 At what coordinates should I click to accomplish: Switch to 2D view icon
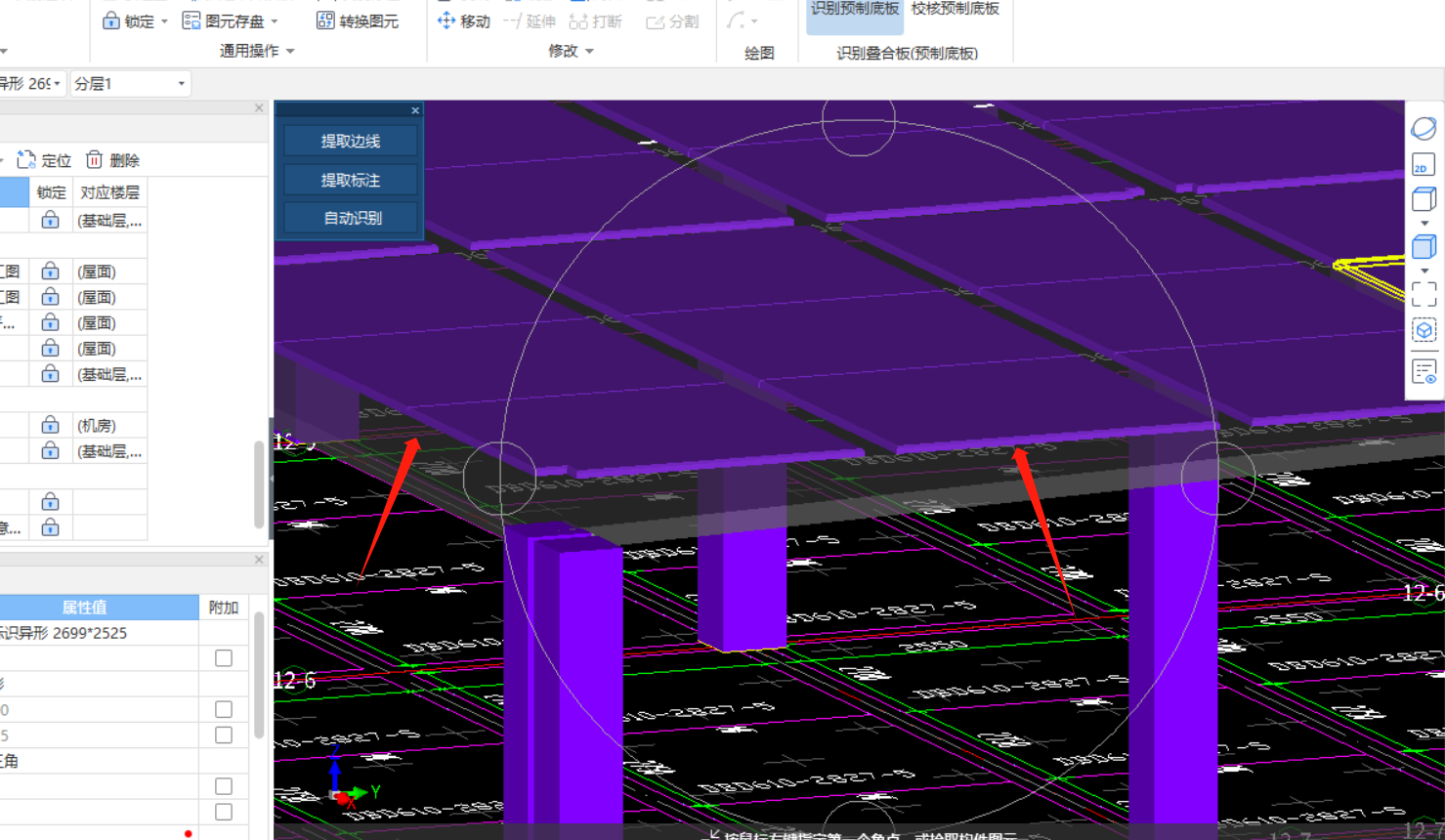click(1424, 165)
